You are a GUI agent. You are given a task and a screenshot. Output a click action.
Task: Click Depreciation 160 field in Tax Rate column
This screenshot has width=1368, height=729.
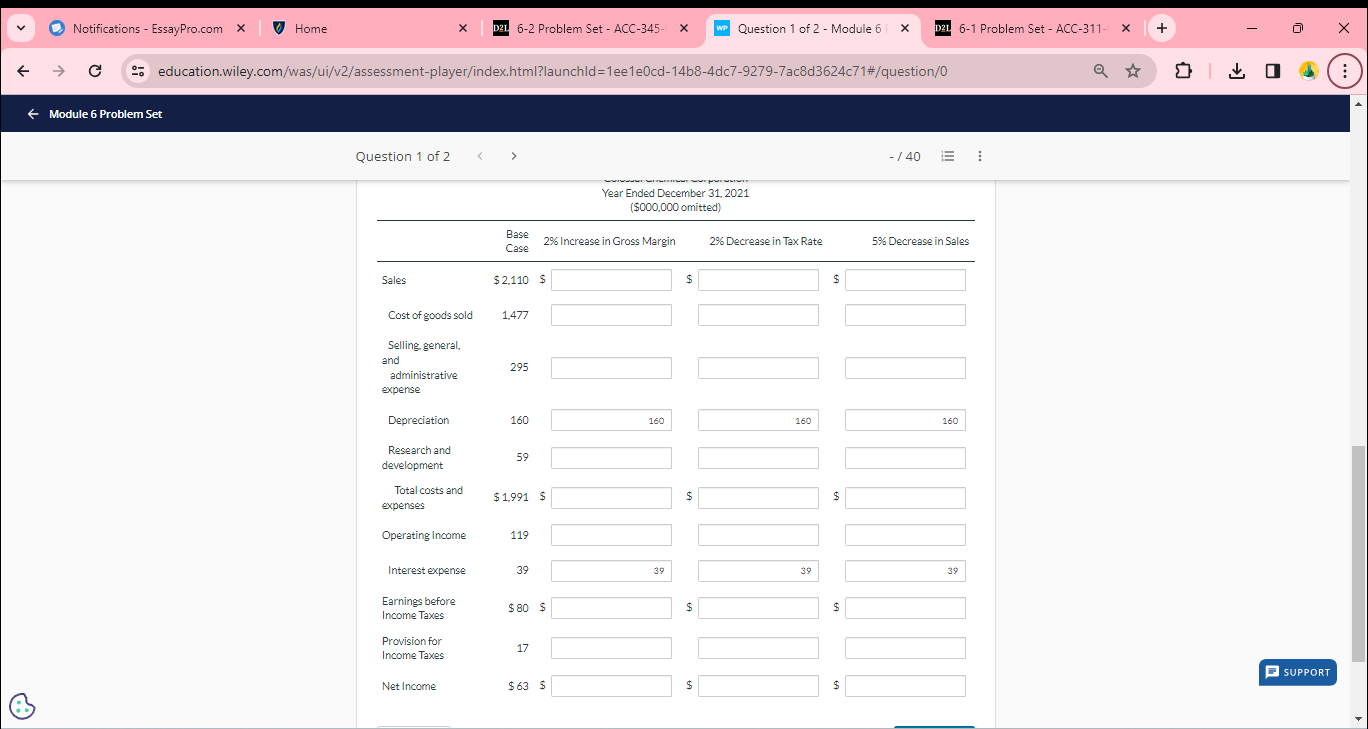[758, 420]
